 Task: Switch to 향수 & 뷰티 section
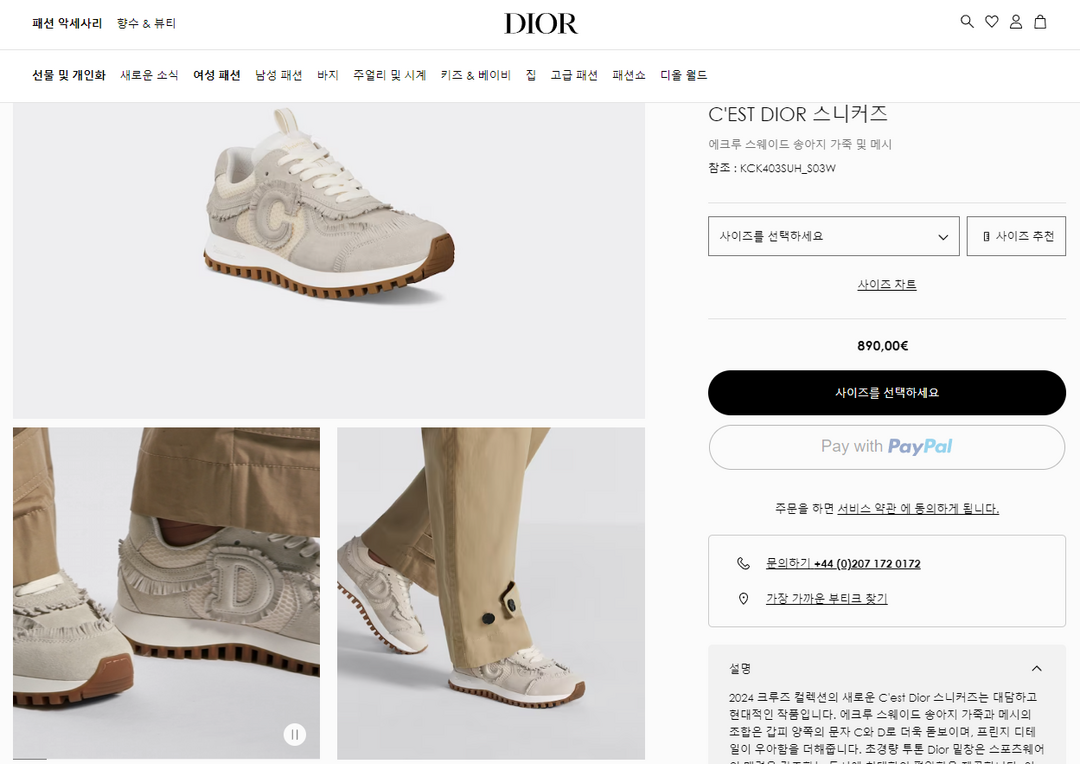point(146,23)
